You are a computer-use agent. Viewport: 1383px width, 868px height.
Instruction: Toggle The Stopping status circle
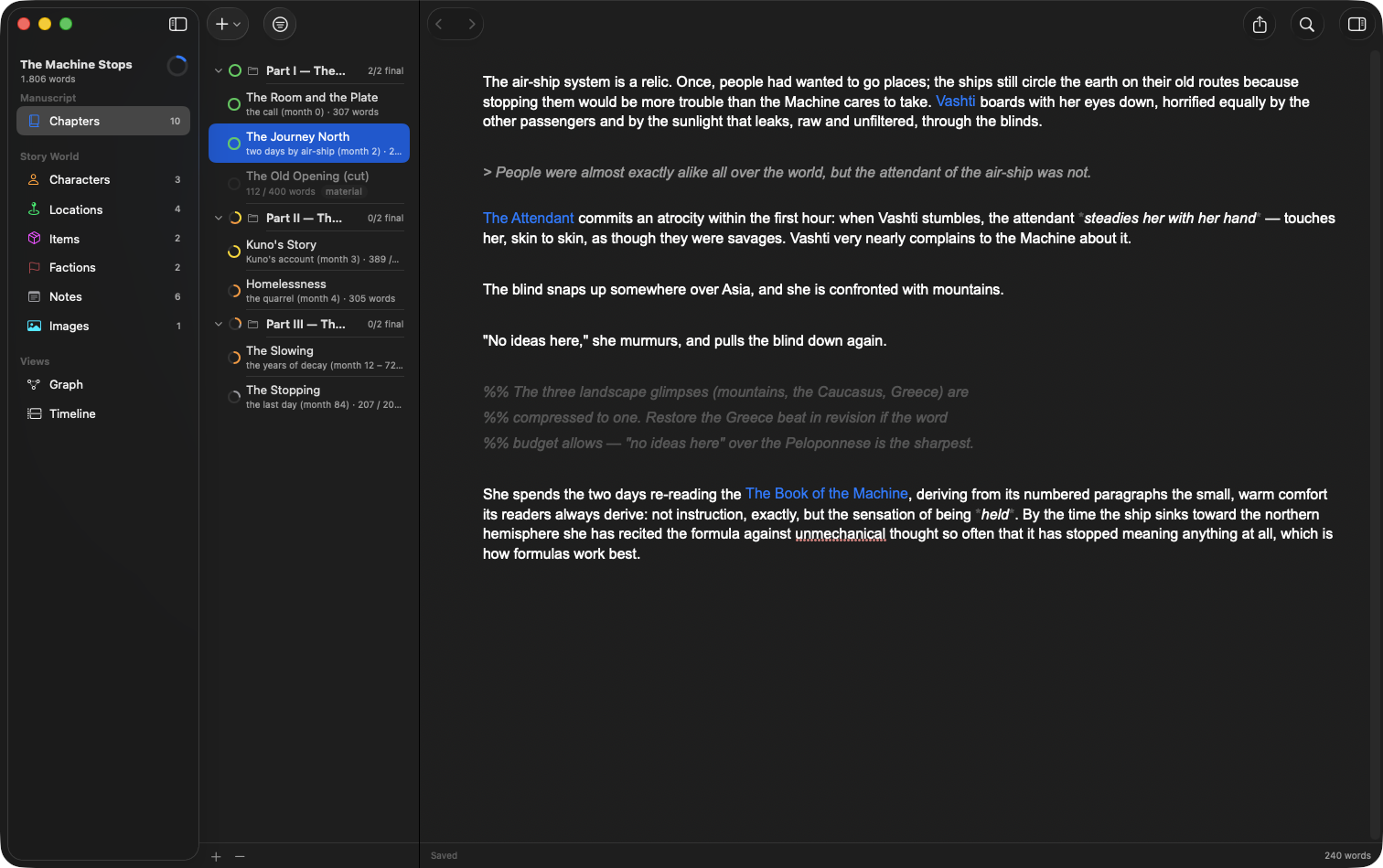pos(234,397)
